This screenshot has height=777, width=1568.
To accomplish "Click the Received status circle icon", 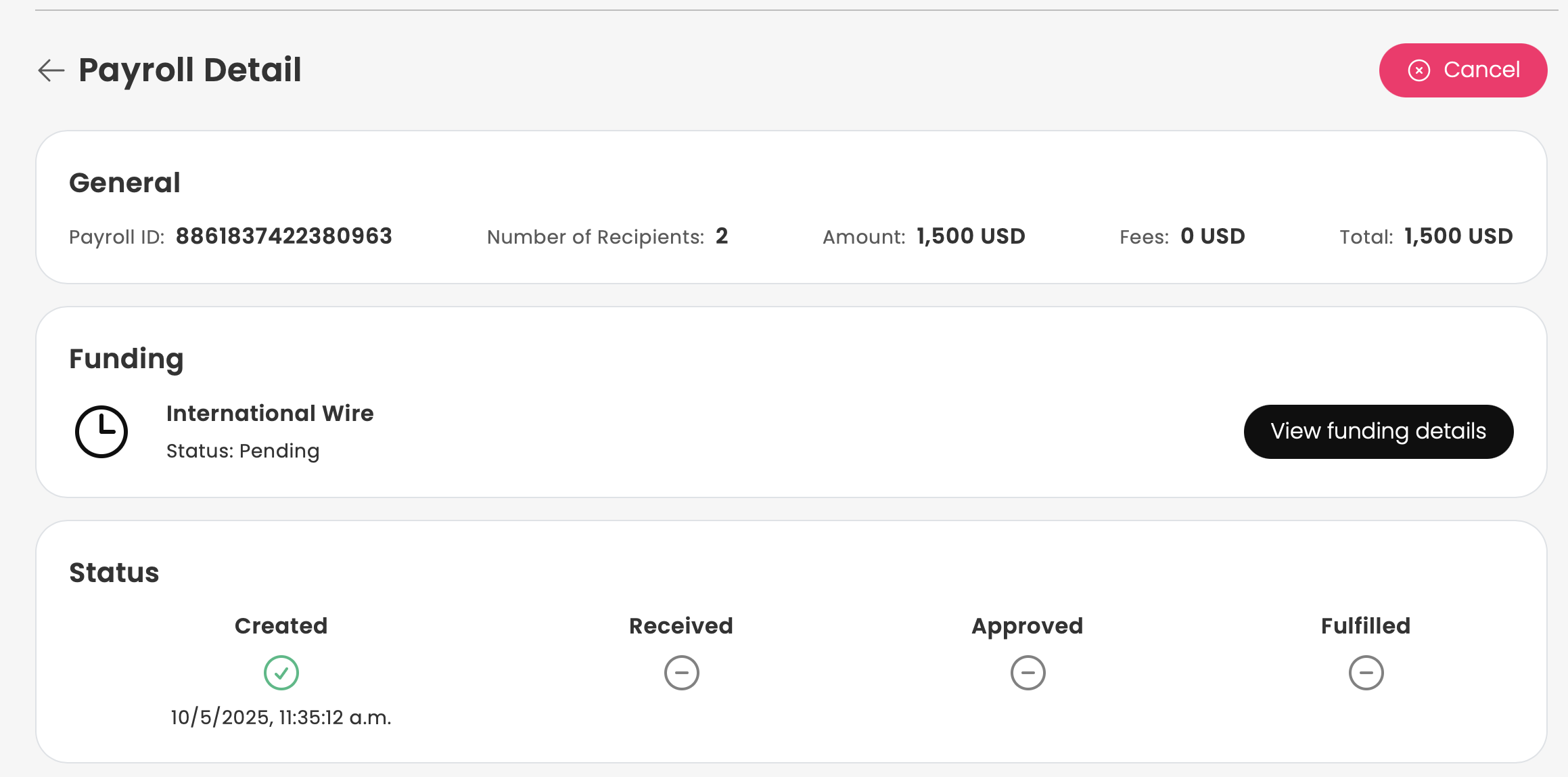I will [x=681, y=673].
